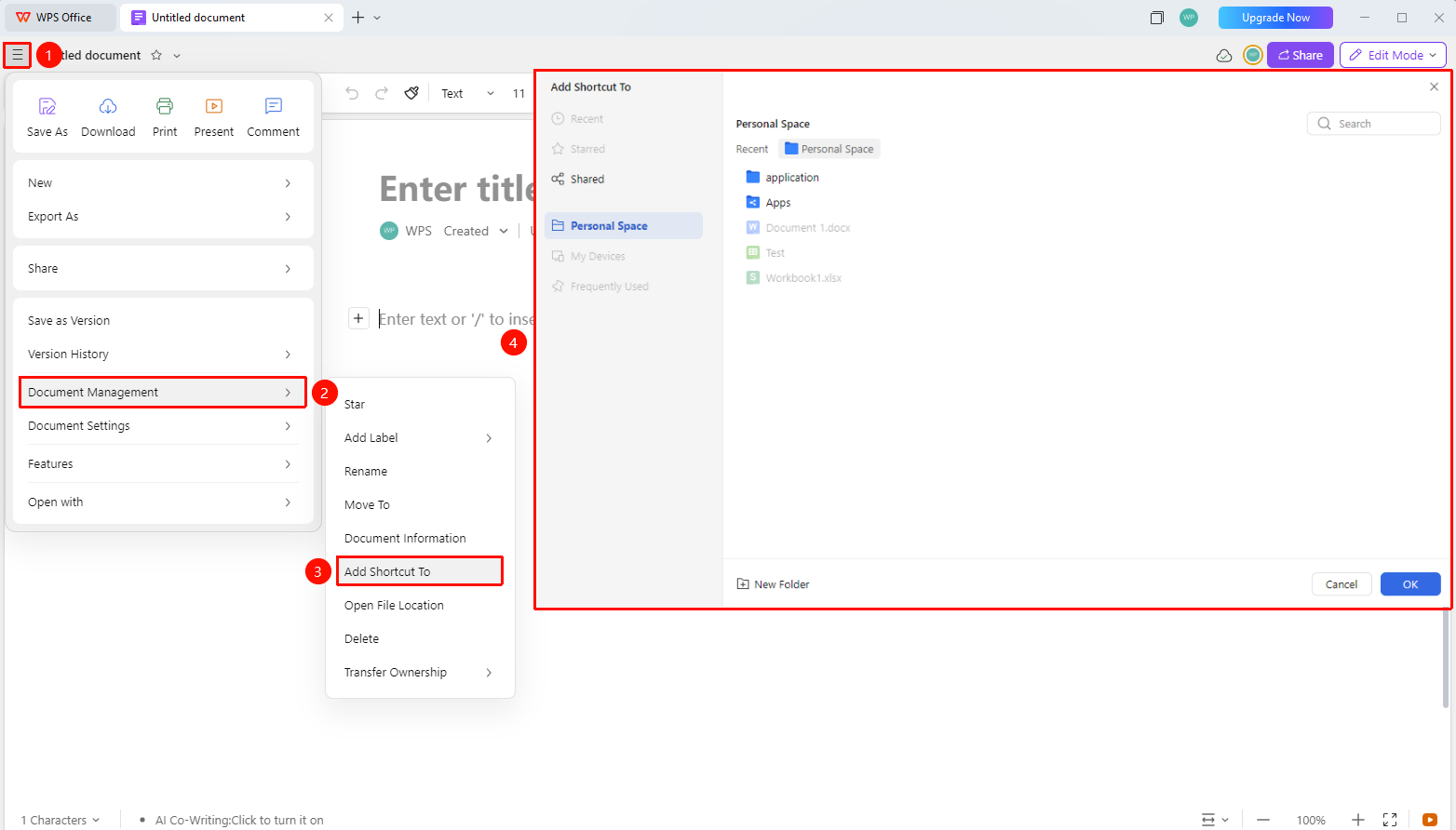Create a New Folder in dialog
The height and width of the screenshot is (830, 1456).
[x=773, y=584]
